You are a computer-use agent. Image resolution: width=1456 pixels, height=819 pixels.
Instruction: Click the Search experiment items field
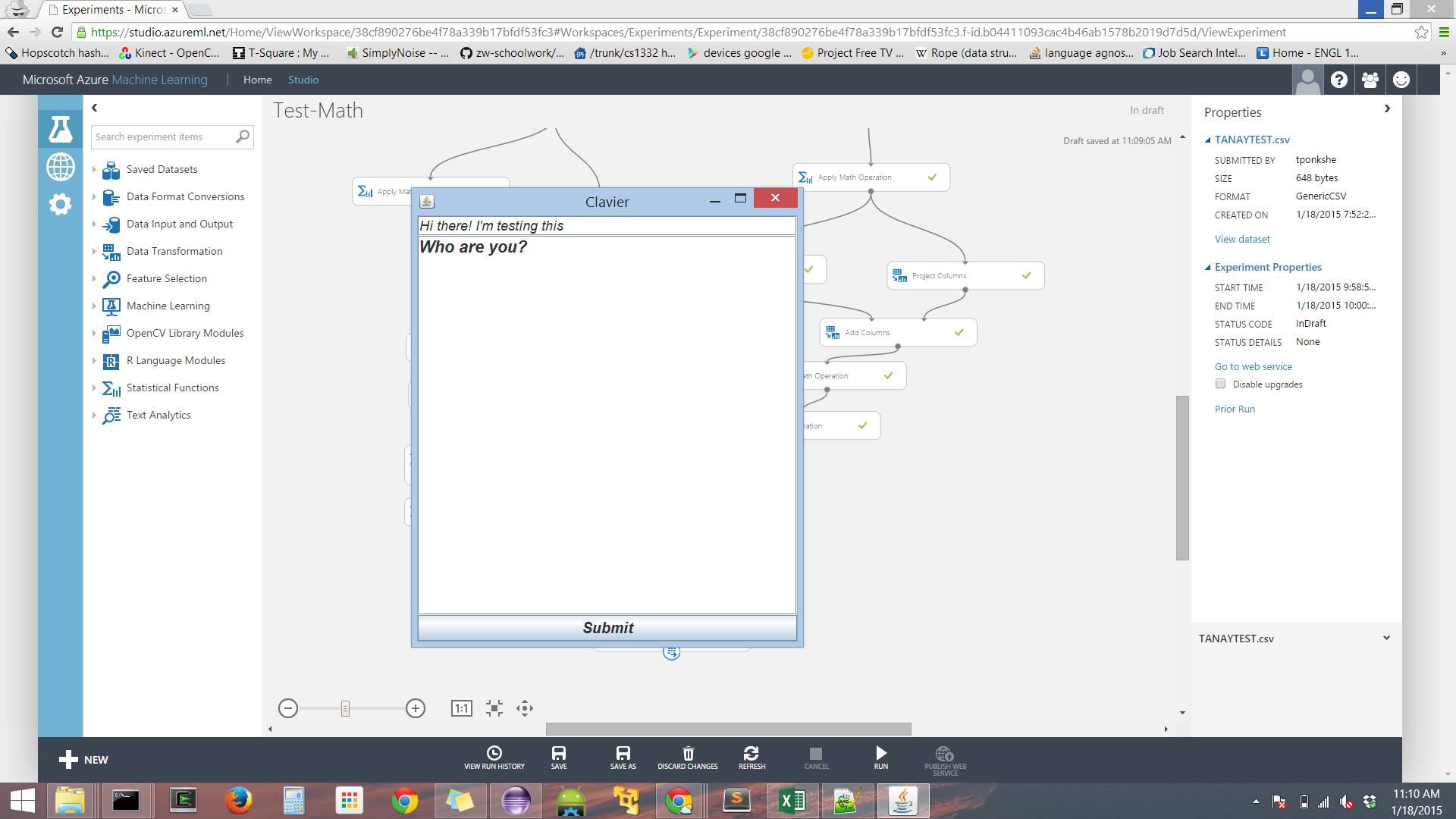coord(163,136)
